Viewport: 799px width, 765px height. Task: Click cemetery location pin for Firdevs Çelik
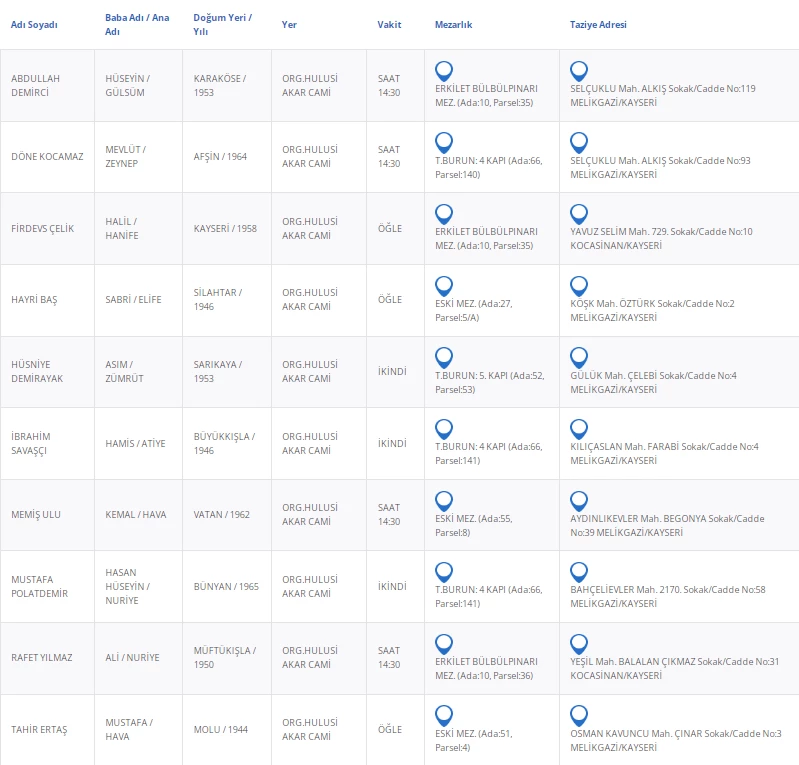coord(444,213)
